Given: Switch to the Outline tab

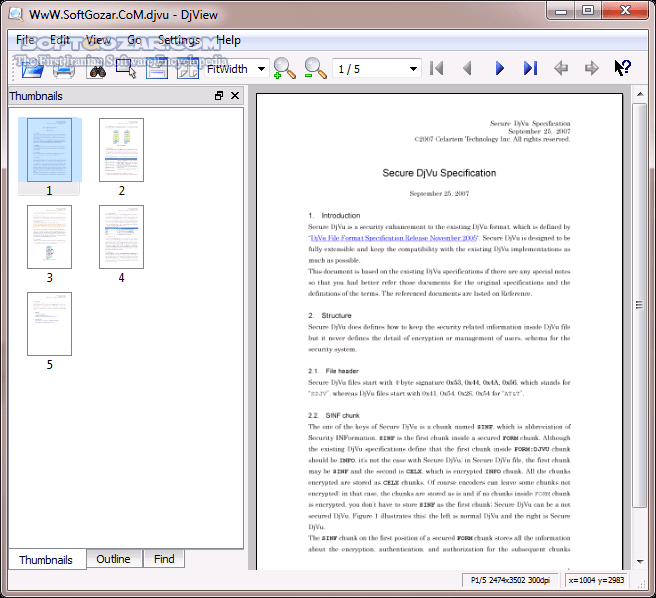Looking at the screenshot, I should [113, 559].
